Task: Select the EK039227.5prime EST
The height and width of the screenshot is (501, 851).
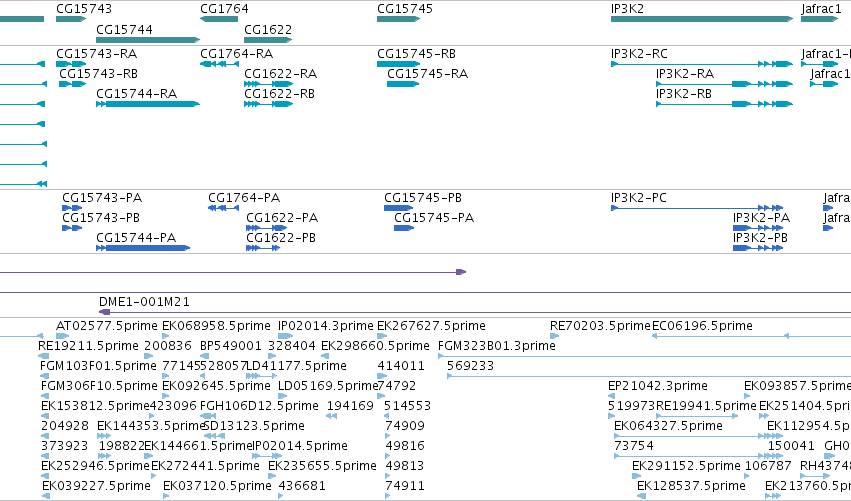Action: [x=46, y=496]
